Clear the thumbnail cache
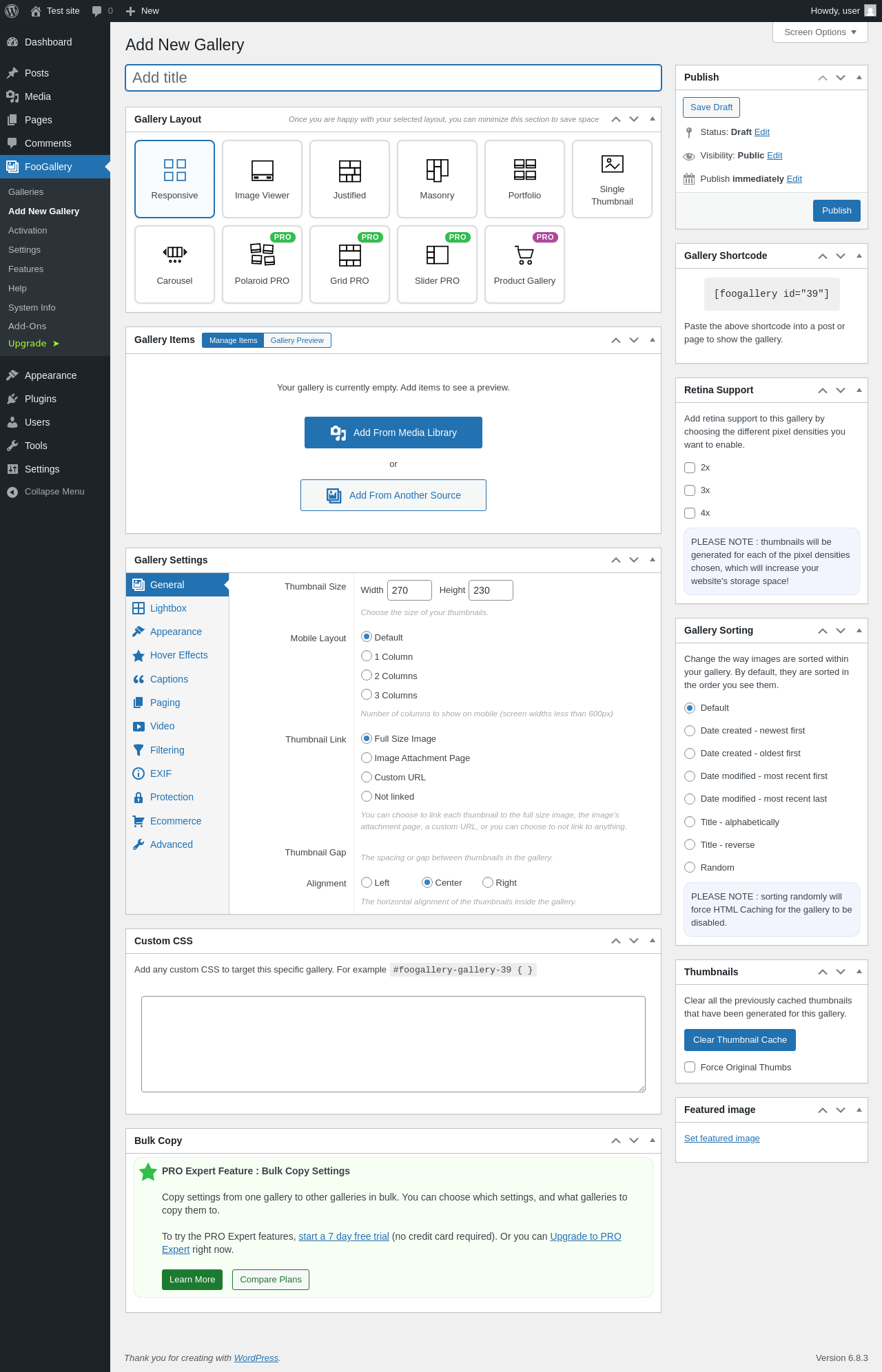Image resolution: width=882 pixels, height=1372 pixels. [740, 1040]
